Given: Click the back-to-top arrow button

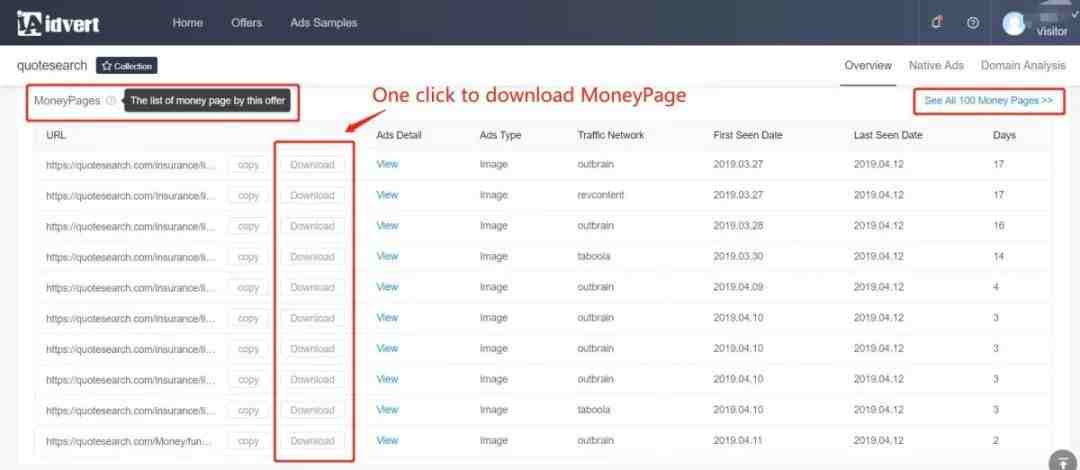Looking at the screenshot, I should 1062,462.
